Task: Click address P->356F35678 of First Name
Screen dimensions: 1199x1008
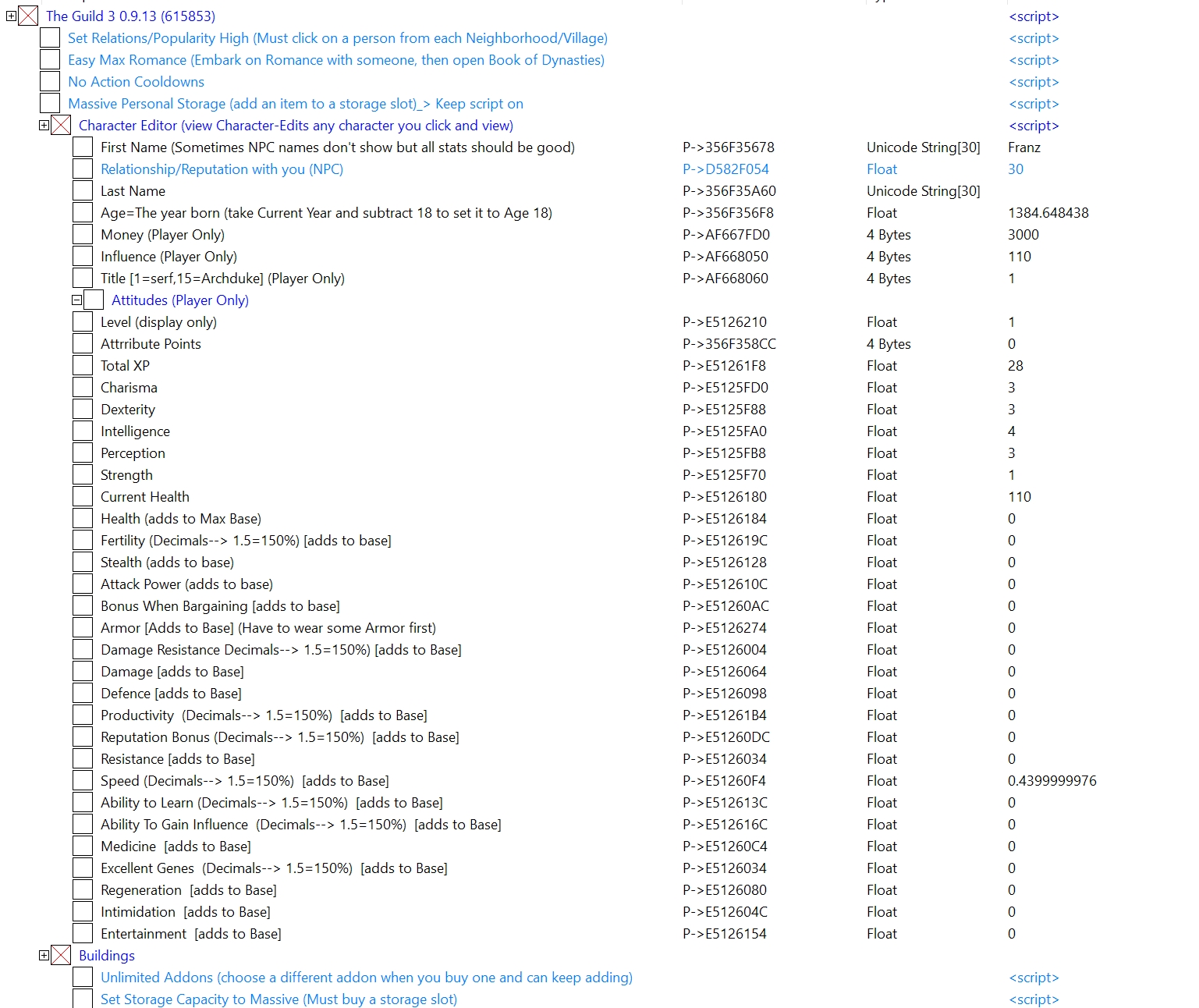Action: pos(729,147)
